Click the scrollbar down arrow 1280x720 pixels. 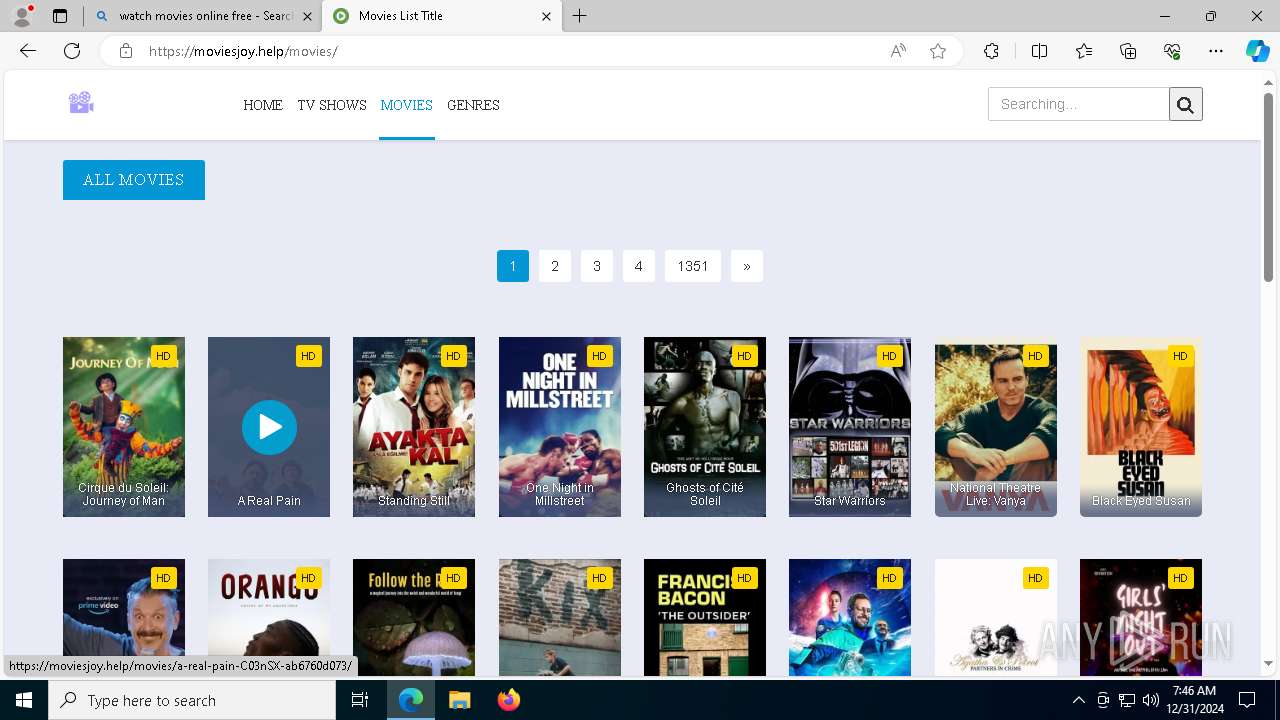1269,663
